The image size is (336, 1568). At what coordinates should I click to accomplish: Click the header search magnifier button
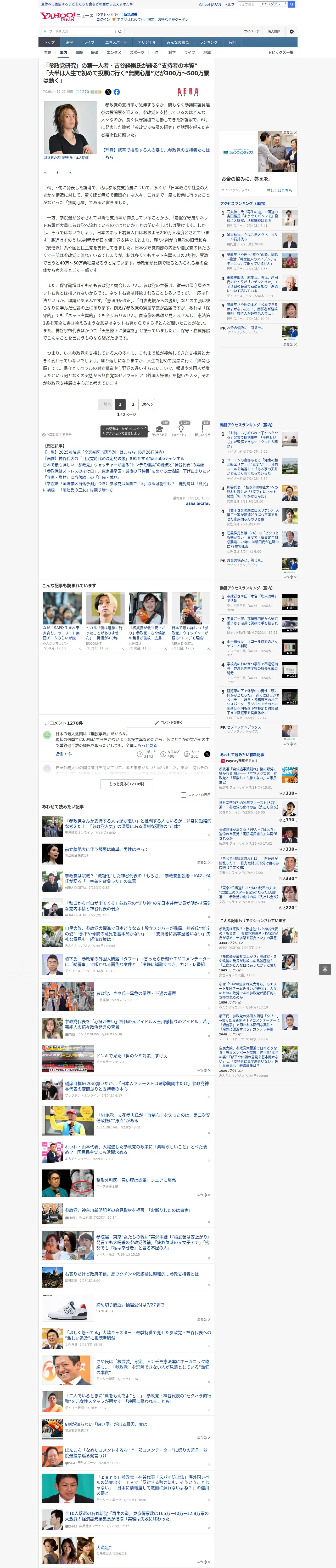click(x=292, y=4)
